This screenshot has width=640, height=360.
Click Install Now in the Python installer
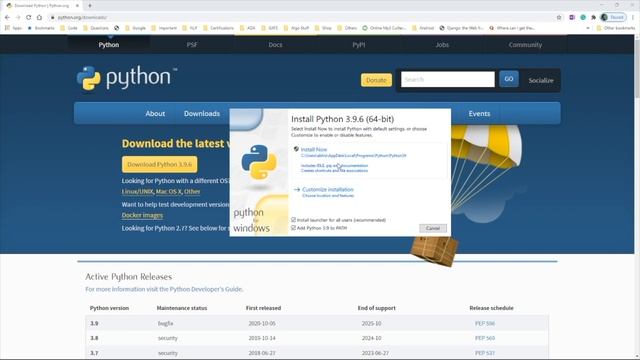pyautogui.click(x=314, y=149)
